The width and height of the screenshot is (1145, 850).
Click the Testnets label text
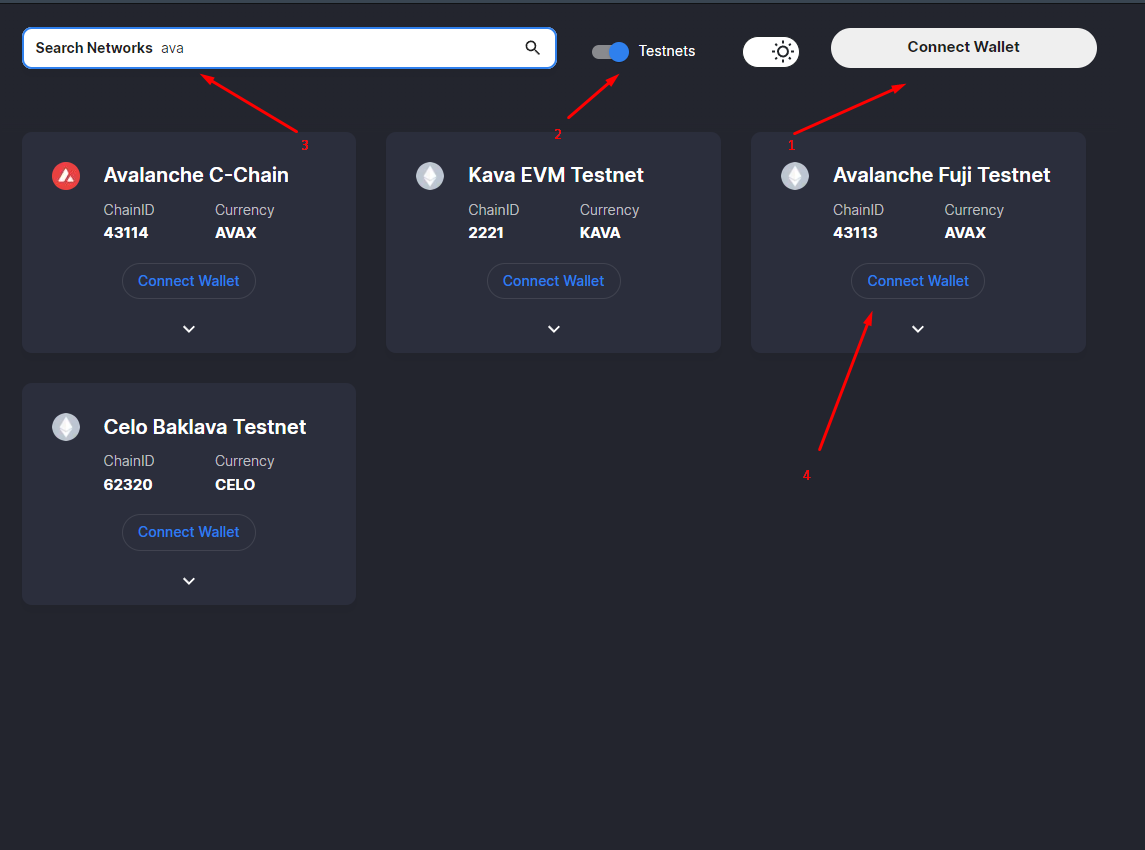point(667,51)
